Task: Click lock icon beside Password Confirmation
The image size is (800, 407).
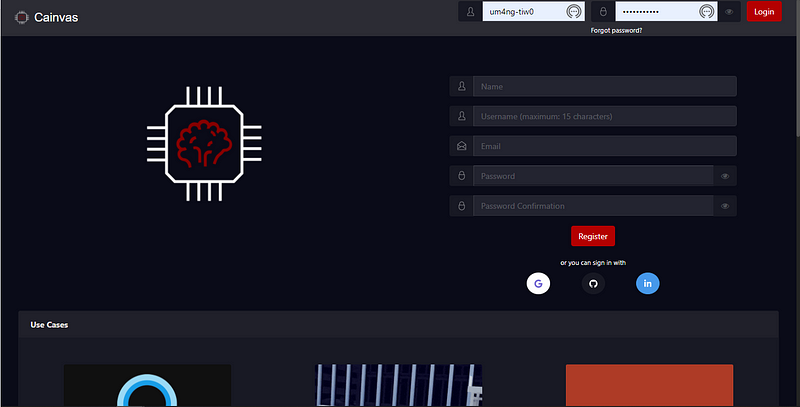Action: [462, 206]
